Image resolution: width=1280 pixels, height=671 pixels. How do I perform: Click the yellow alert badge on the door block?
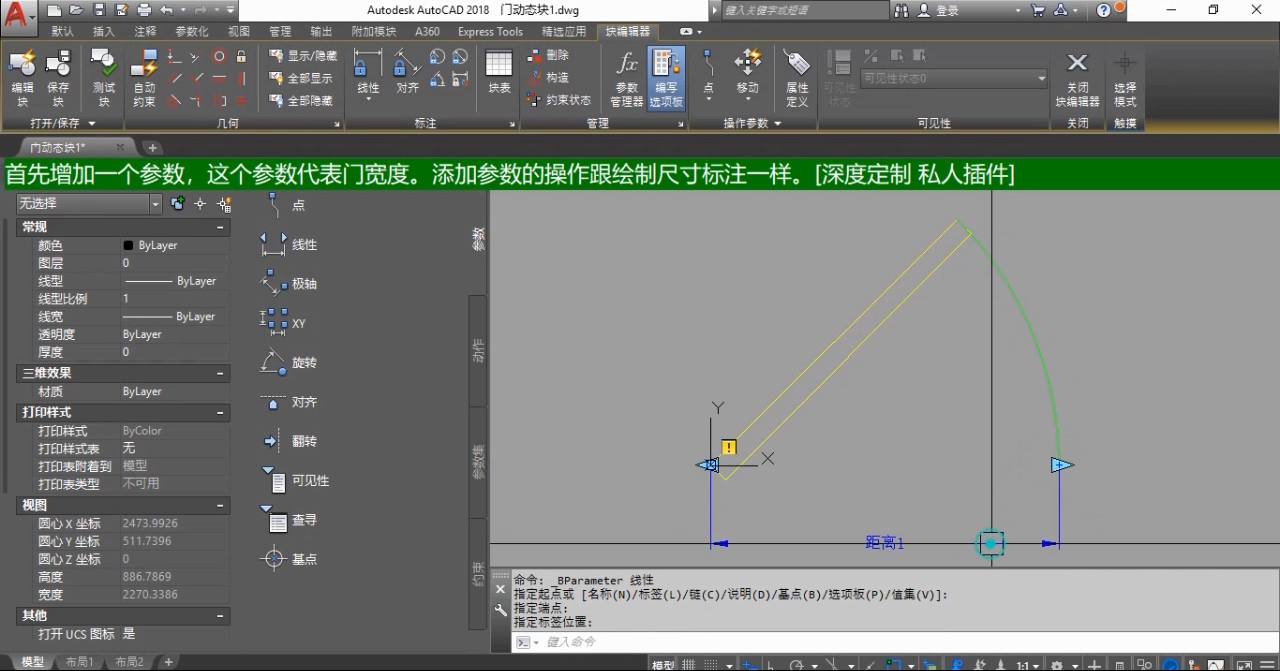tap(729, 447)
